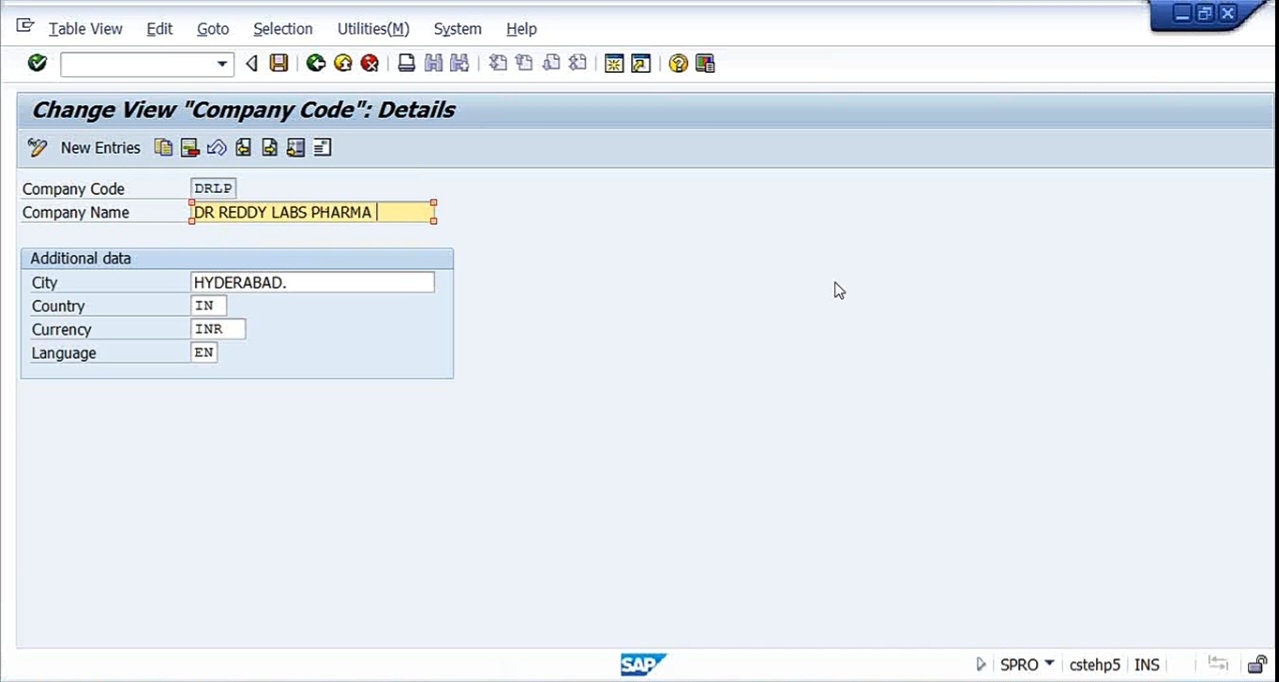Click the Company Name input field
The width and height of the screenshot is (1279, 682).
pos(313,212)
